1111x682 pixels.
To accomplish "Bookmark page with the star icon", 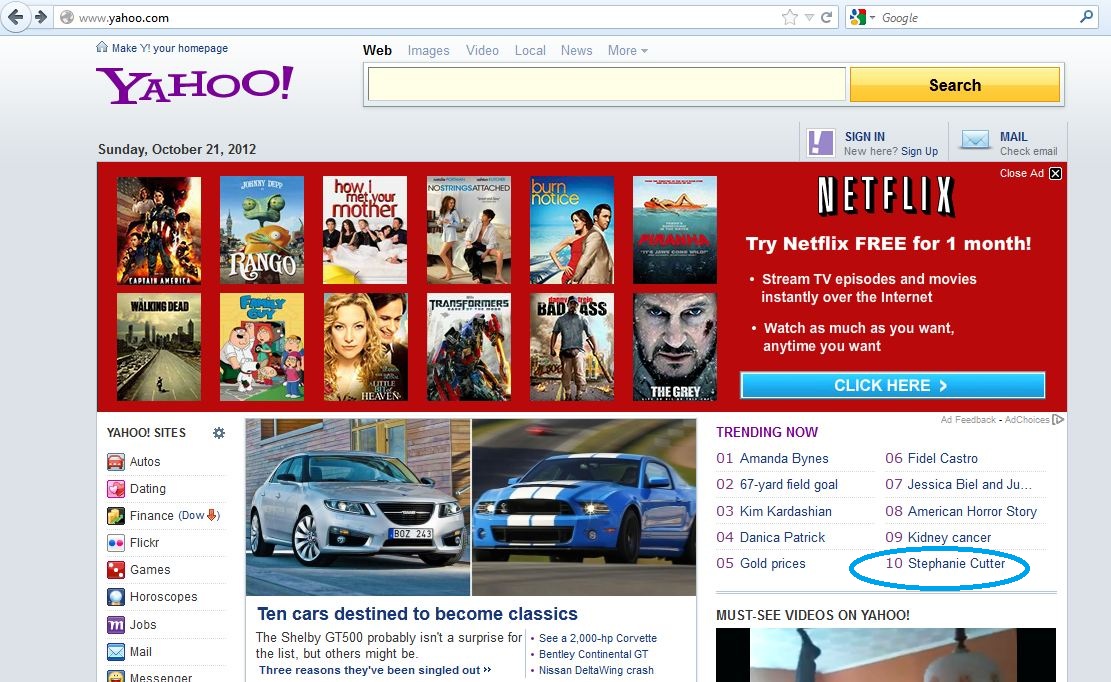I will tap(789, 17).
